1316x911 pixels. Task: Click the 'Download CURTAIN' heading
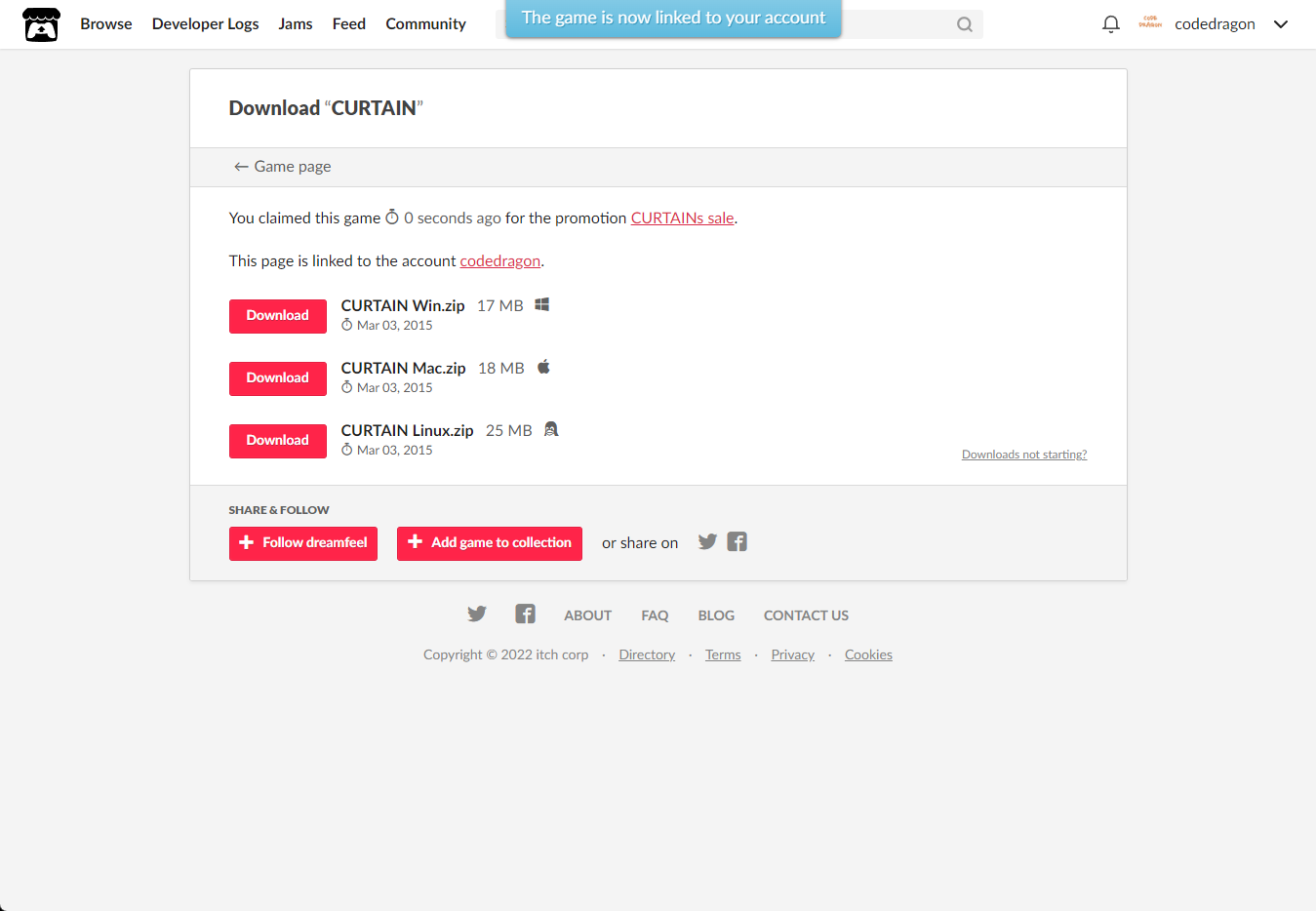tap(326, 108)
